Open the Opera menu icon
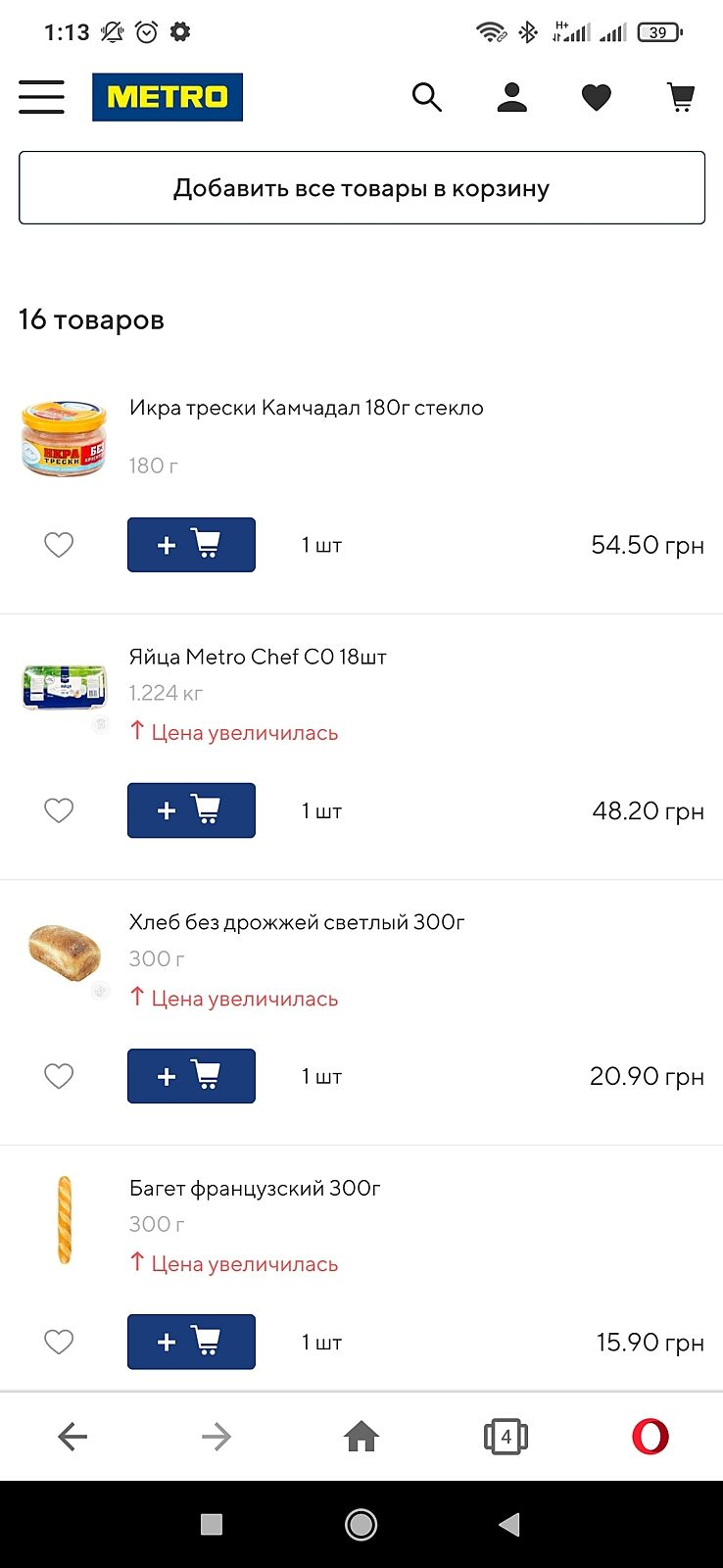Viewport: 723px width, 1568px height. (x=650, y=1437)
